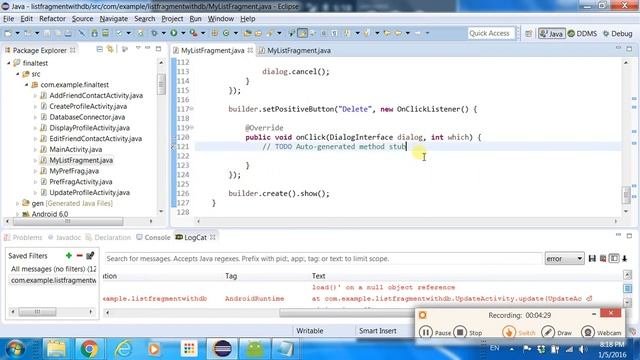This screenshot has height=360, width=640.
Task: Open the Refactor menu
Action: [x=52, y=19]
